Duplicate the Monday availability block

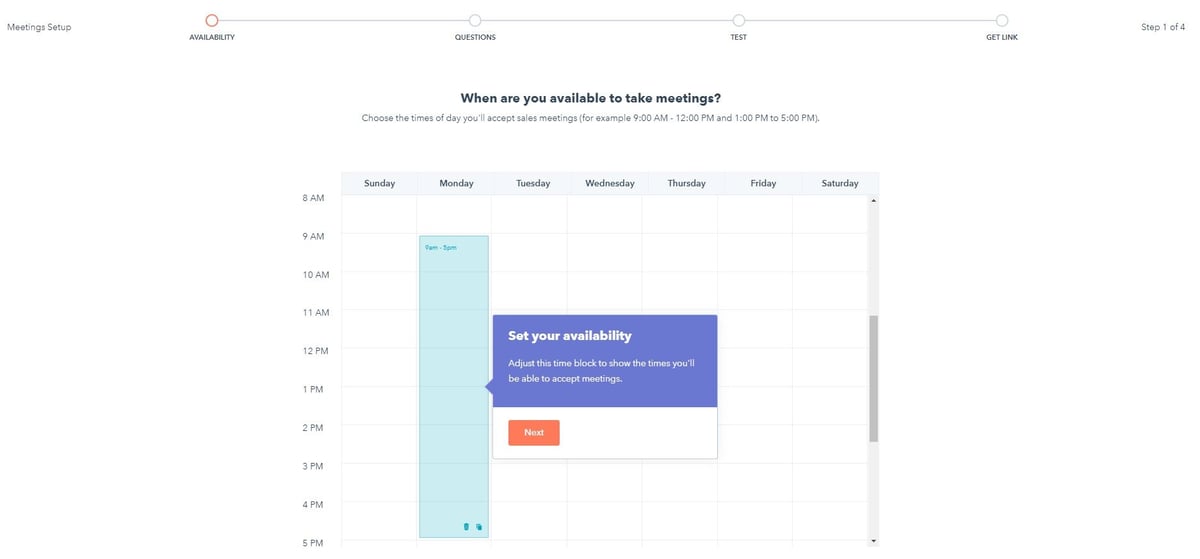(x=479, y=527)
